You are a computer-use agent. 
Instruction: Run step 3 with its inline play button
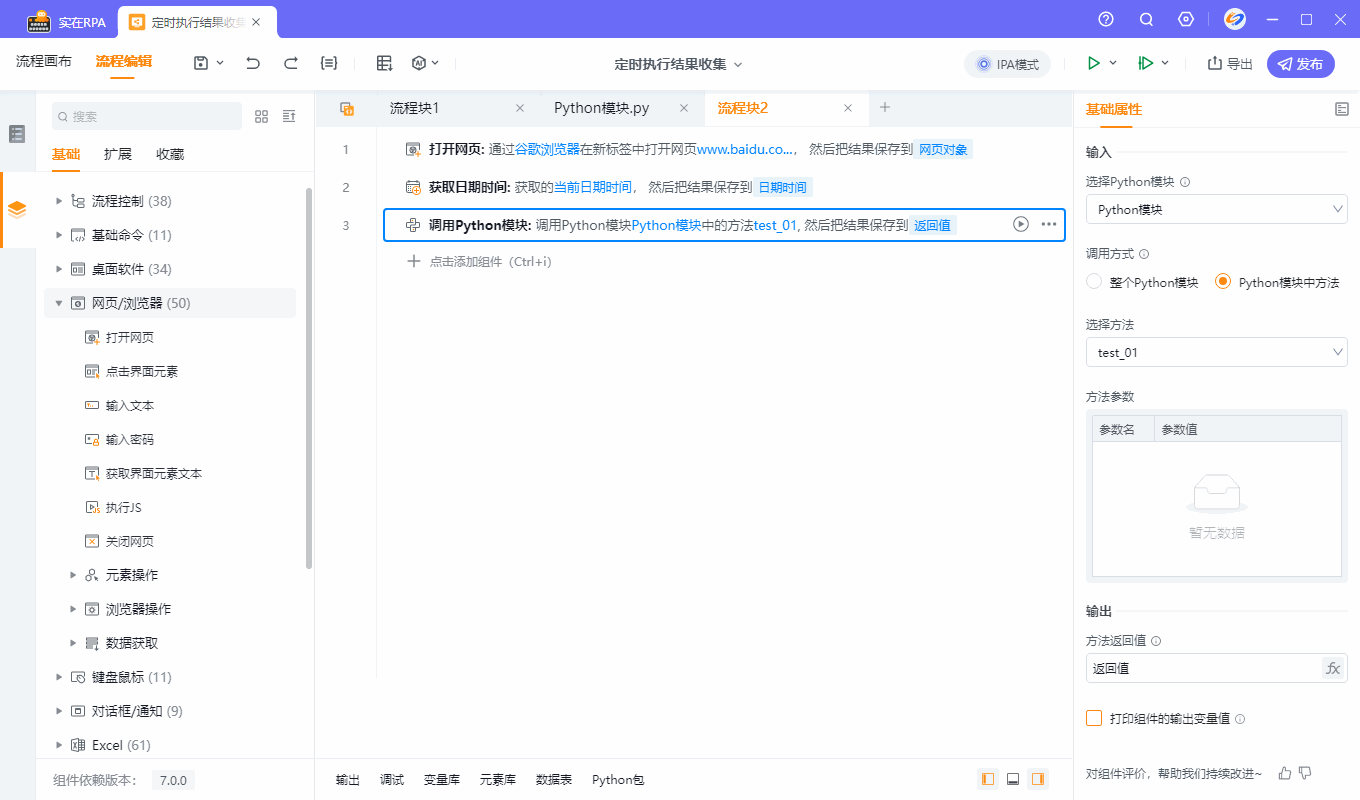(x=1020, y=224)
